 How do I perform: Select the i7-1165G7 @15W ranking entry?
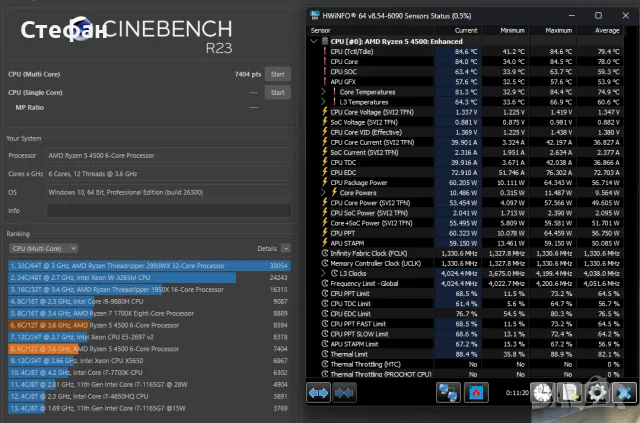149,408
